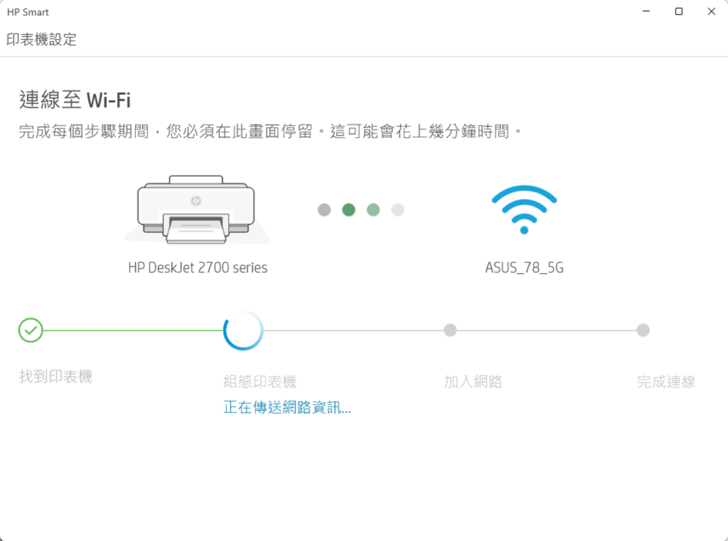Select the 找到印表機 step label

(55, 377)
